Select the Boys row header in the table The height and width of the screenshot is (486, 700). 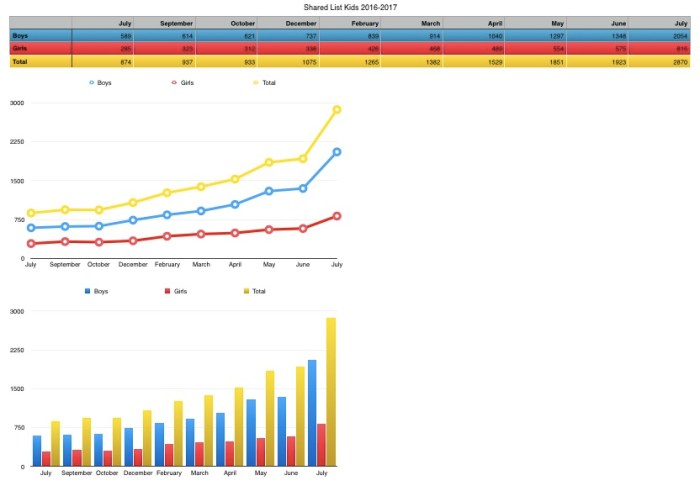pos(40,35)
